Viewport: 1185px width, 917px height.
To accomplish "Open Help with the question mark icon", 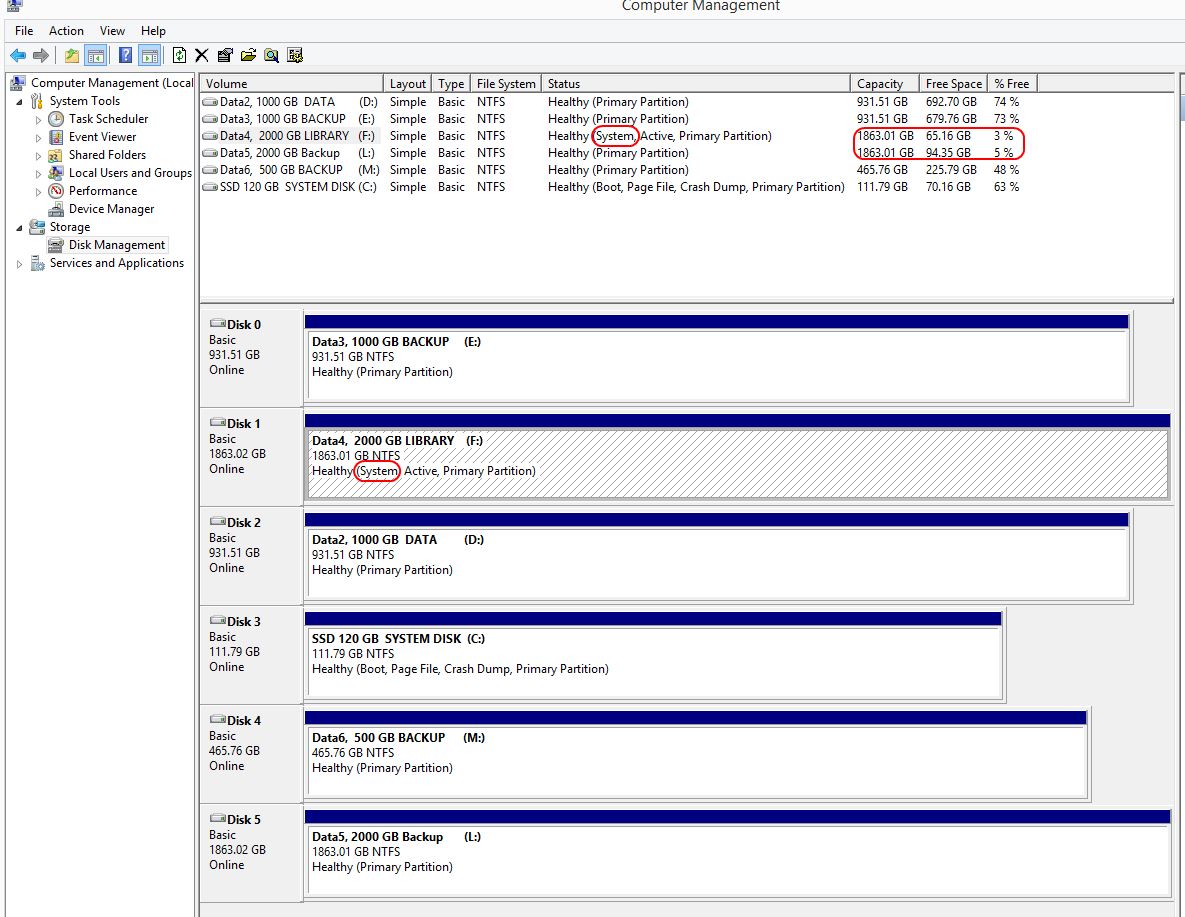I will [x=126, y=55].
